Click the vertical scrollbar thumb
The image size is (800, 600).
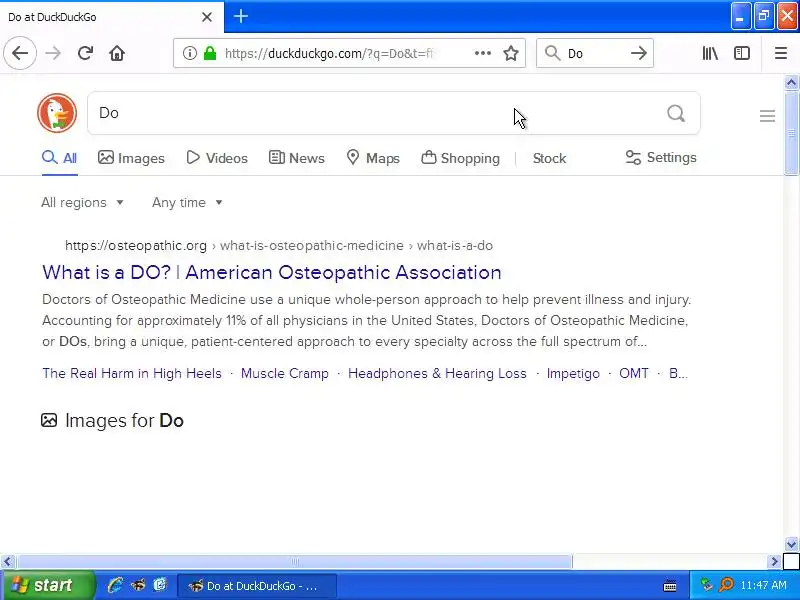(x=791, y=133)
